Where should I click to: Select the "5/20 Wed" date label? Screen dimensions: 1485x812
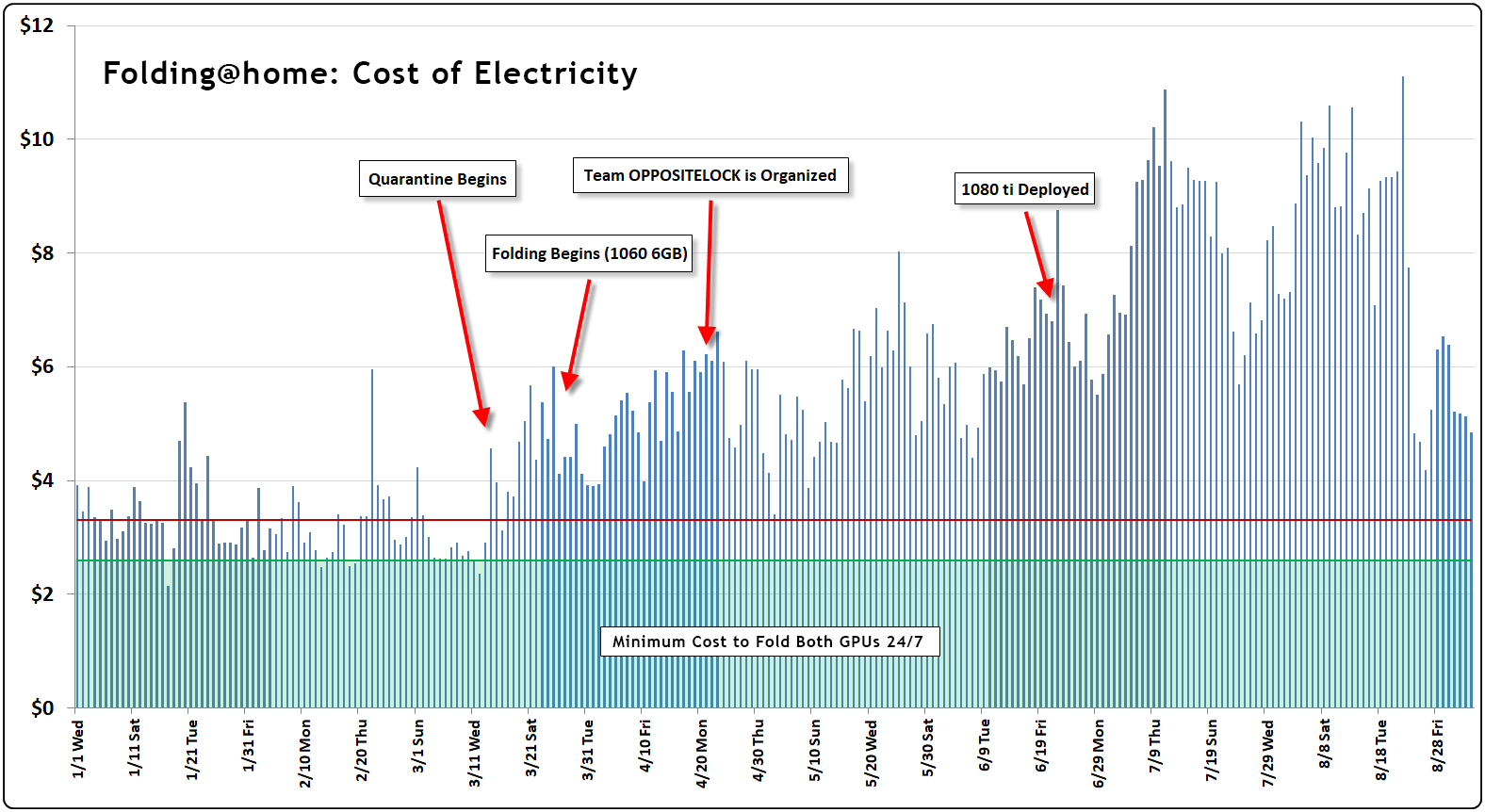point(872,754)
